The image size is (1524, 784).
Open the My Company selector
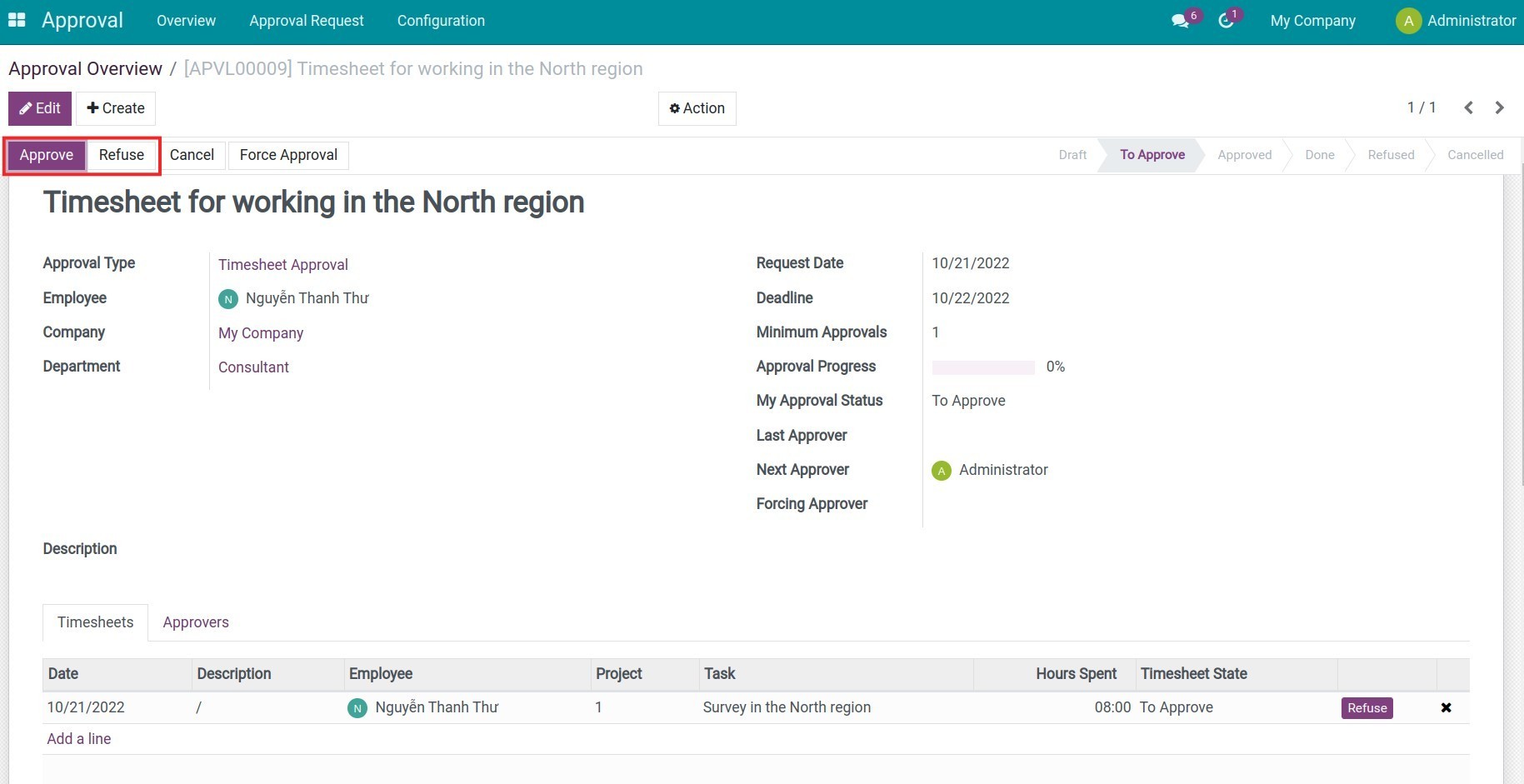(1312, 20)
